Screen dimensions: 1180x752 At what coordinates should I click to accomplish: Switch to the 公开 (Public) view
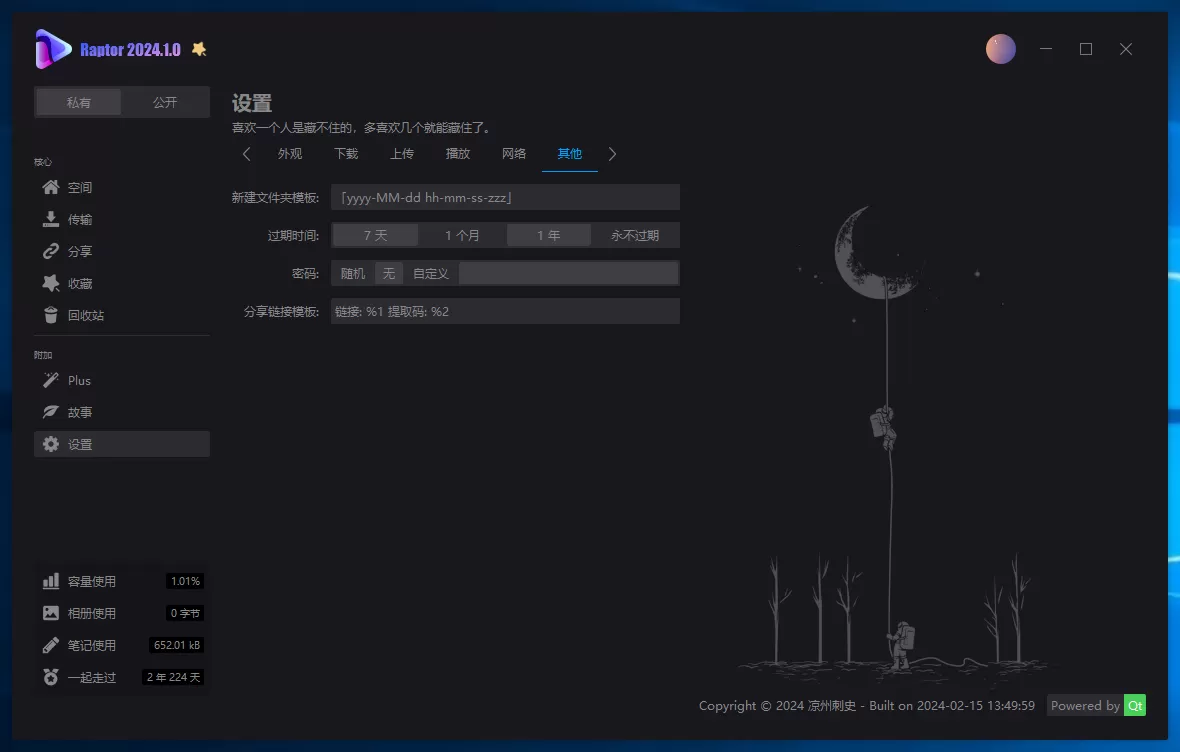(x=164, y=101)
